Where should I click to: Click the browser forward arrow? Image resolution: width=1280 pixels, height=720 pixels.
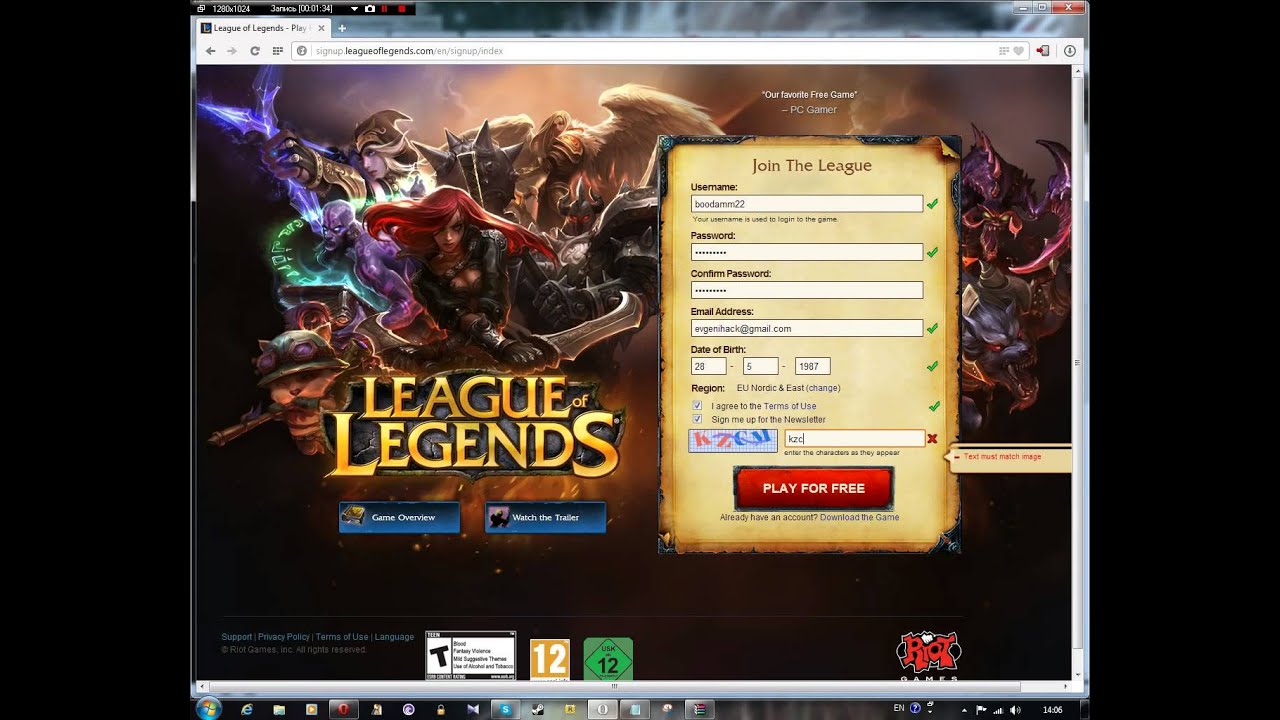coord(232,50)
